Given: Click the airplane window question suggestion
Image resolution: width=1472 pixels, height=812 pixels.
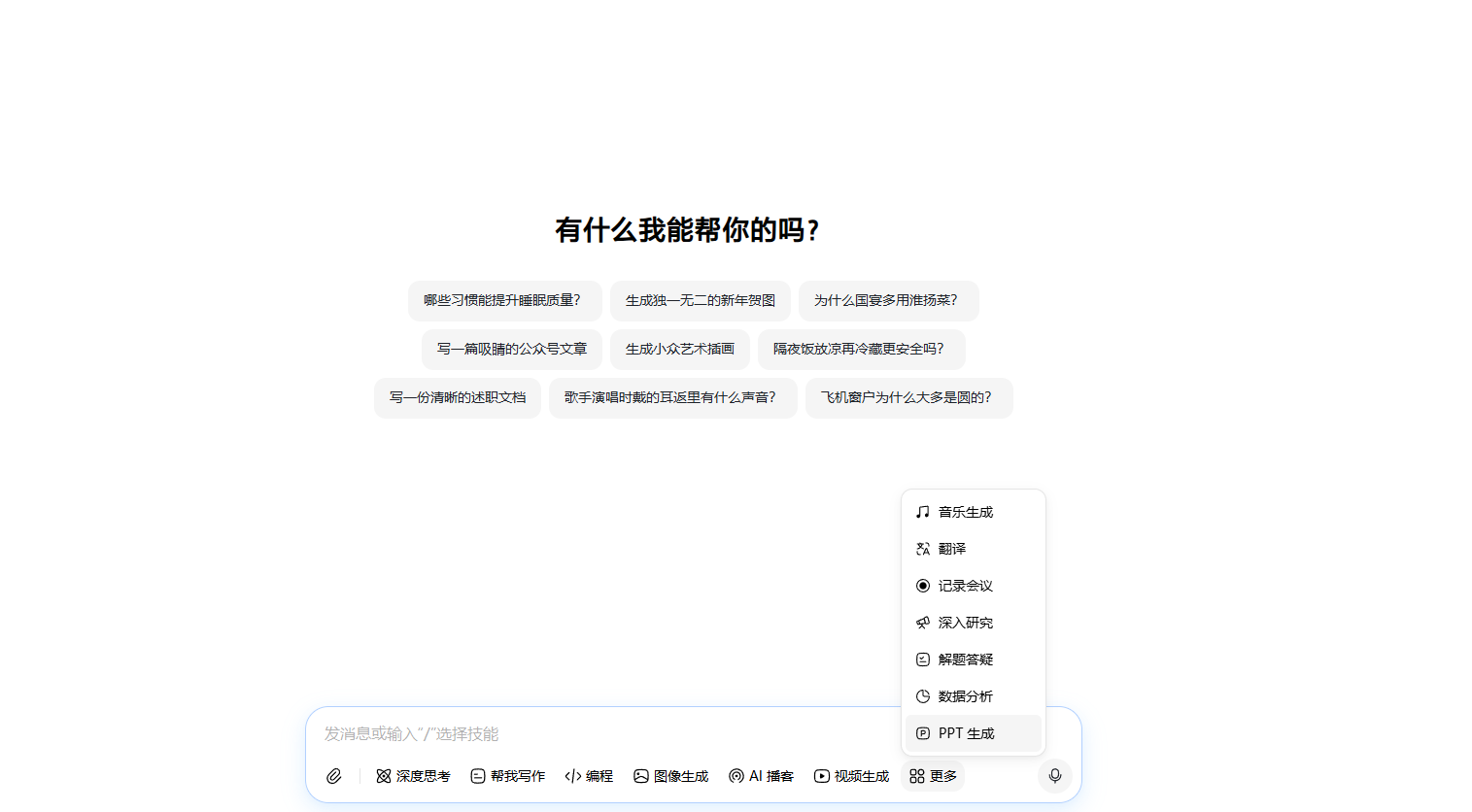Looking at the screenshot, I should tap(908, 397).
